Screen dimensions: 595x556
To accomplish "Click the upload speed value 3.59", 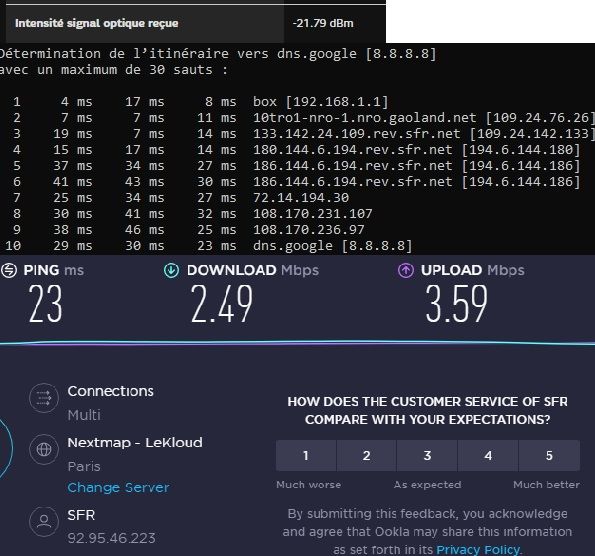I will pos(456,304).
